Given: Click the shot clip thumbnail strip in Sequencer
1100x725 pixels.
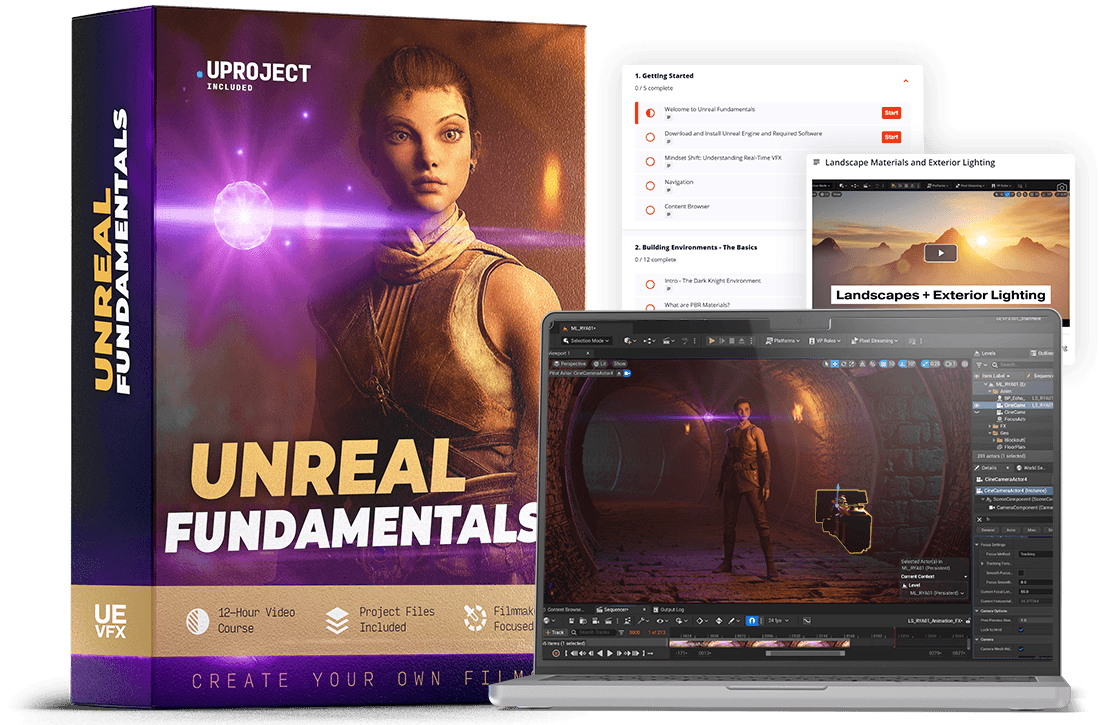Looking at the screenshot, I should tap(759, 644).
